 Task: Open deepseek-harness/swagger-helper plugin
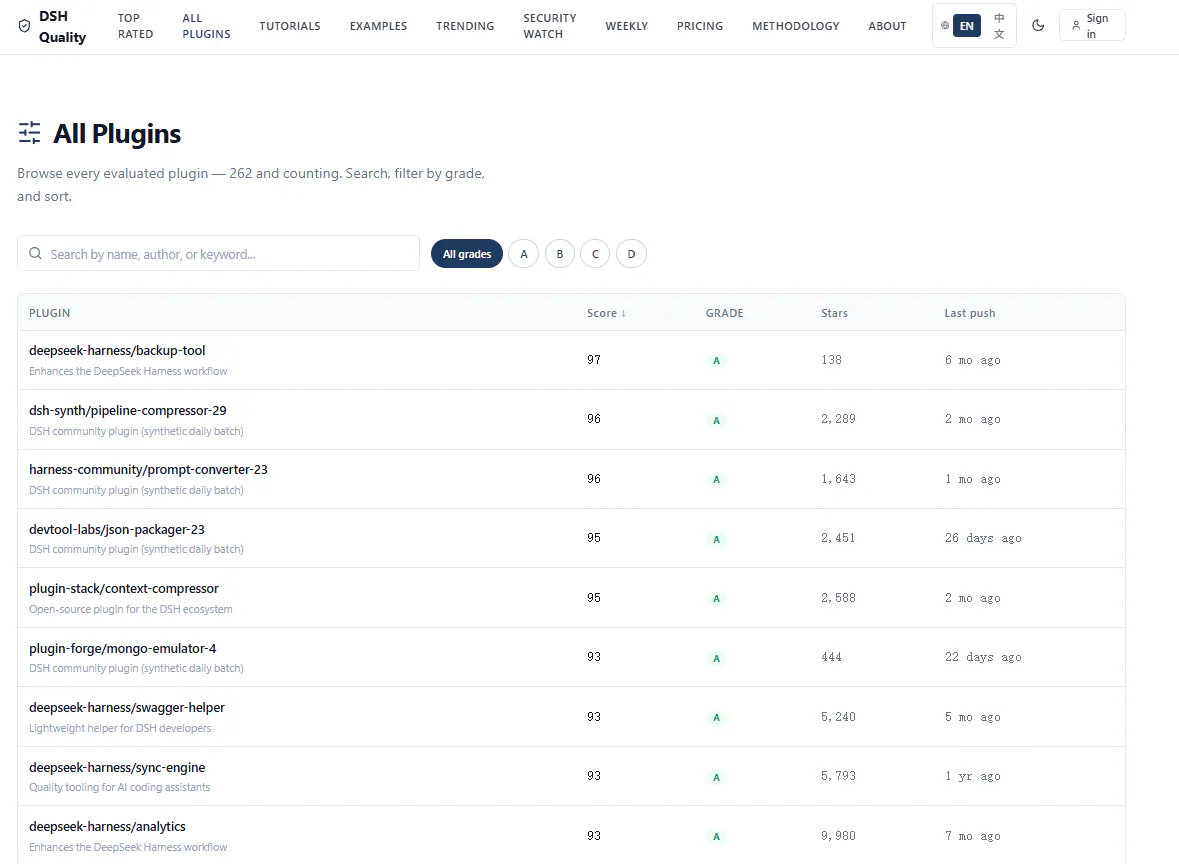126,708
